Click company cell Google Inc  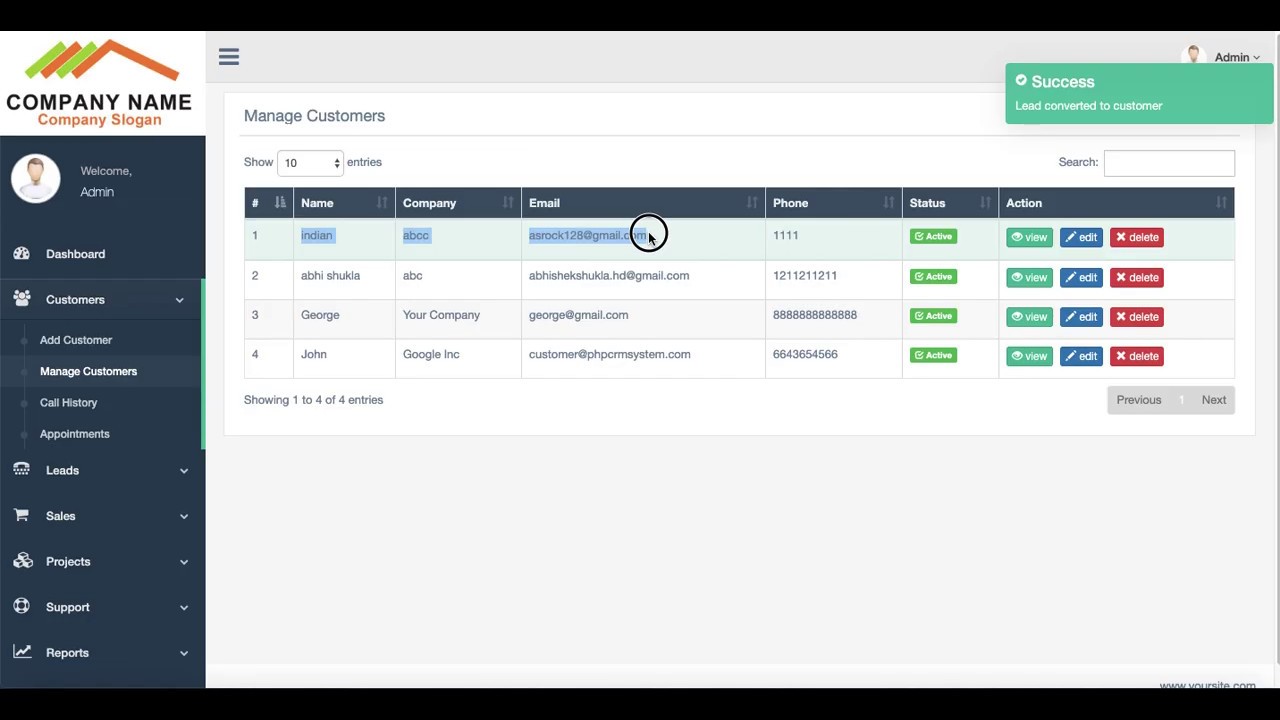coord(431,354)
